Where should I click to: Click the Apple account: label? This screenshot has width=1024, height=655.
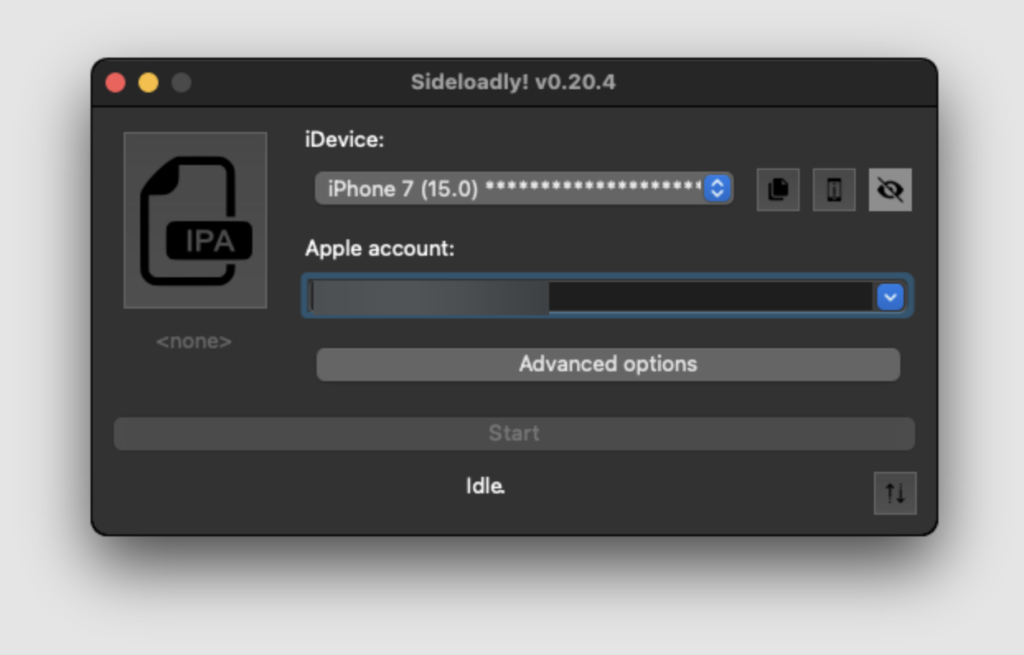(380, 248)
